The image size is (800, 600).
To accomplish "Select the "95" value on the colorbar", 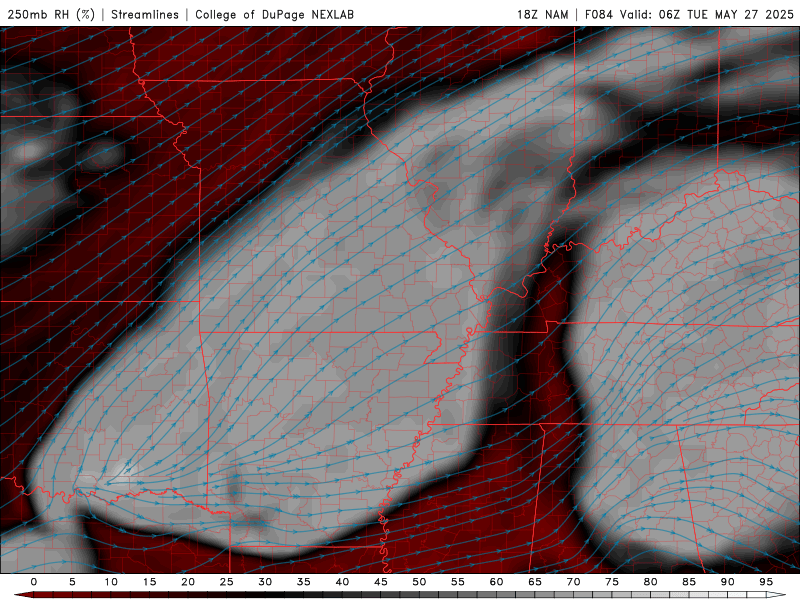I will [766, 582].
